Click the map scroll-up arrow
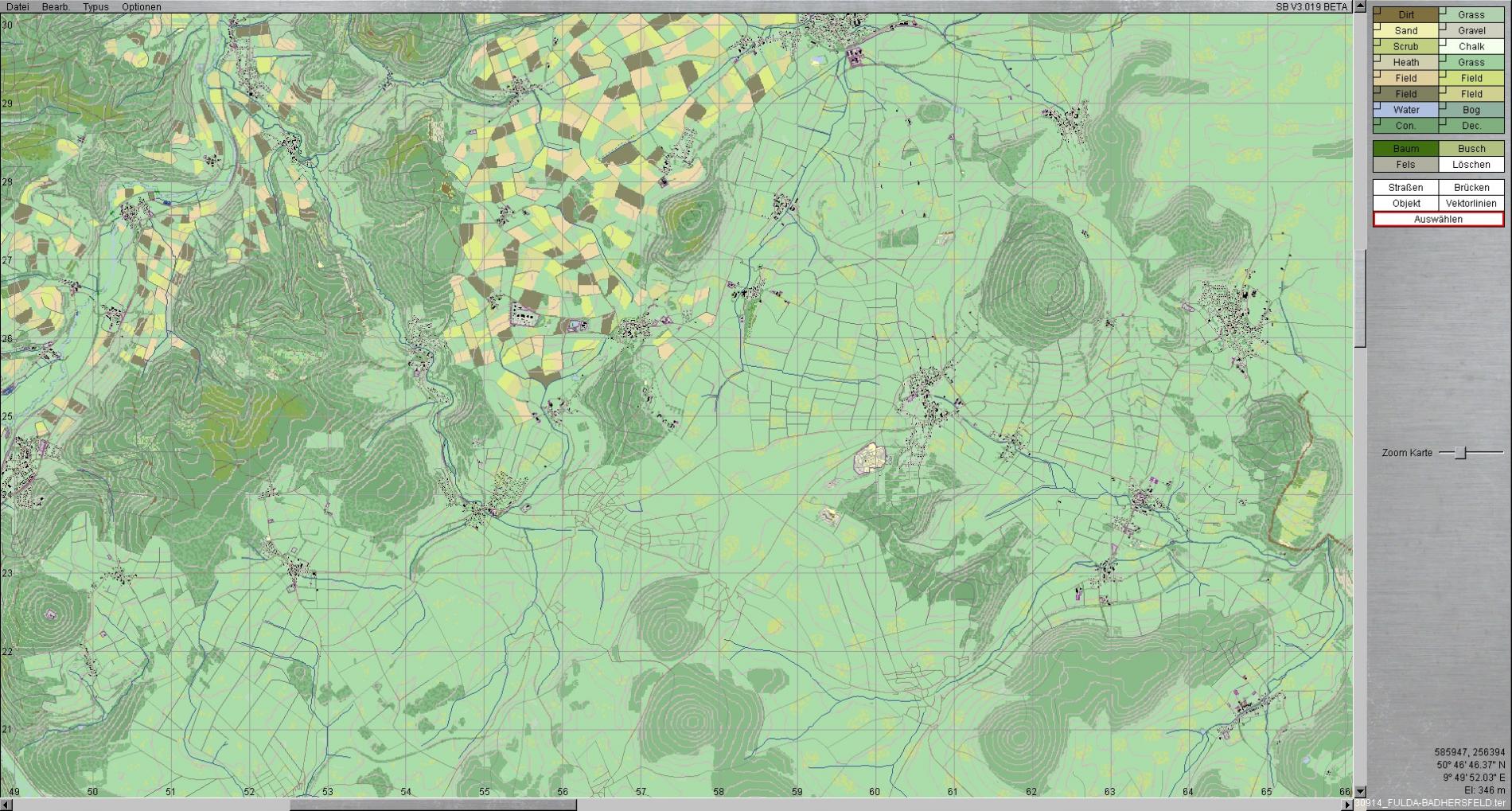 (1360, 7)
